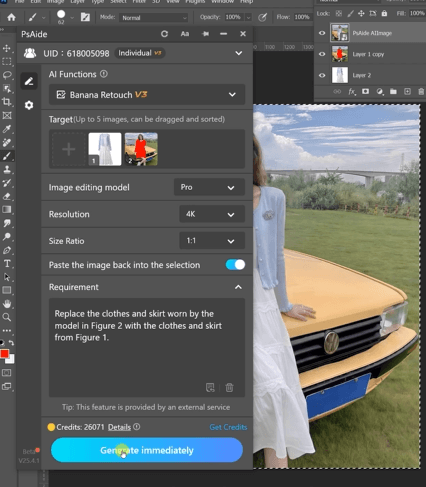
Task: Click the red foreground color swatch
Action: pyautogui.click(x=4, y=354)
